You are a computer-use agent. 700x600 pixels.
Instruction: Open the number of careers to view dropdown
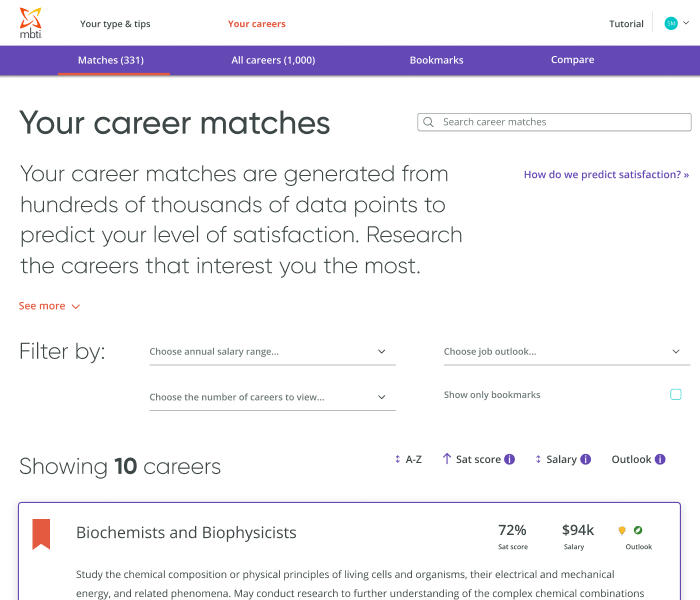268,397
